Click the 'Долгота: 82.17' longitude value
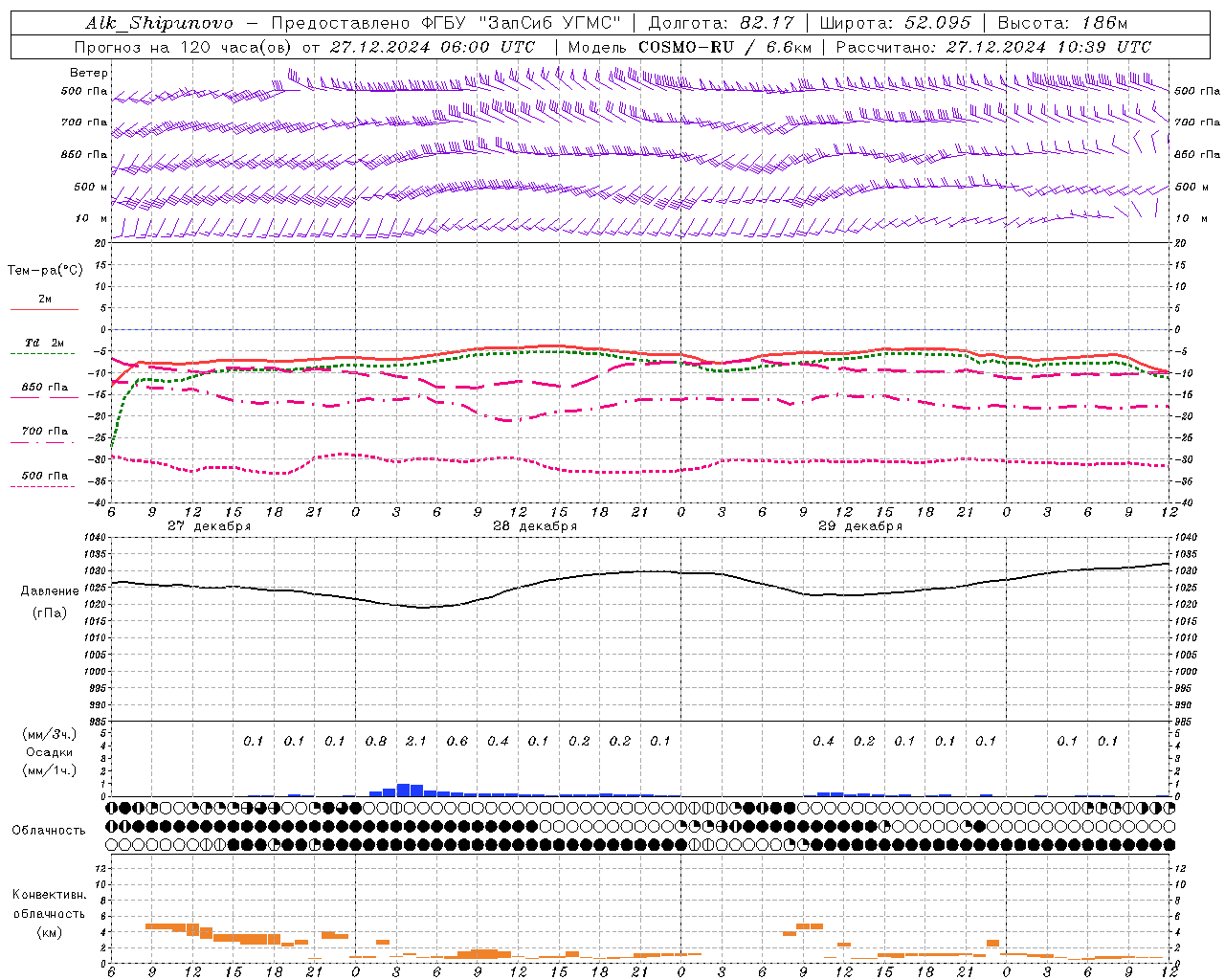1225x980 pixels. 720,23
